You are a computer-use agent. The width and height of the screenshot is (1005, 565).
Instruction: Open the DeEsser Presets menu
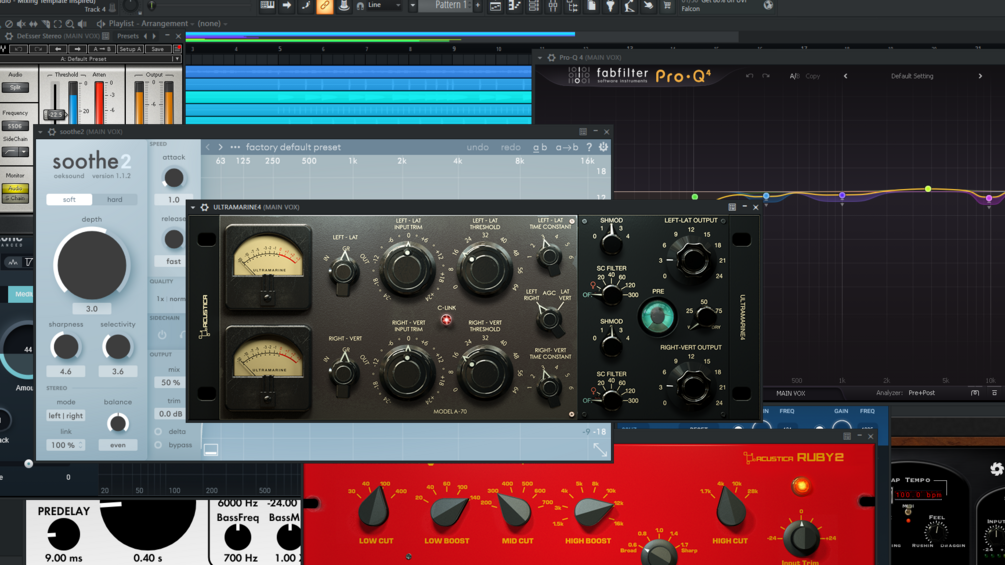pyautogui.click(x=128, y=36)
